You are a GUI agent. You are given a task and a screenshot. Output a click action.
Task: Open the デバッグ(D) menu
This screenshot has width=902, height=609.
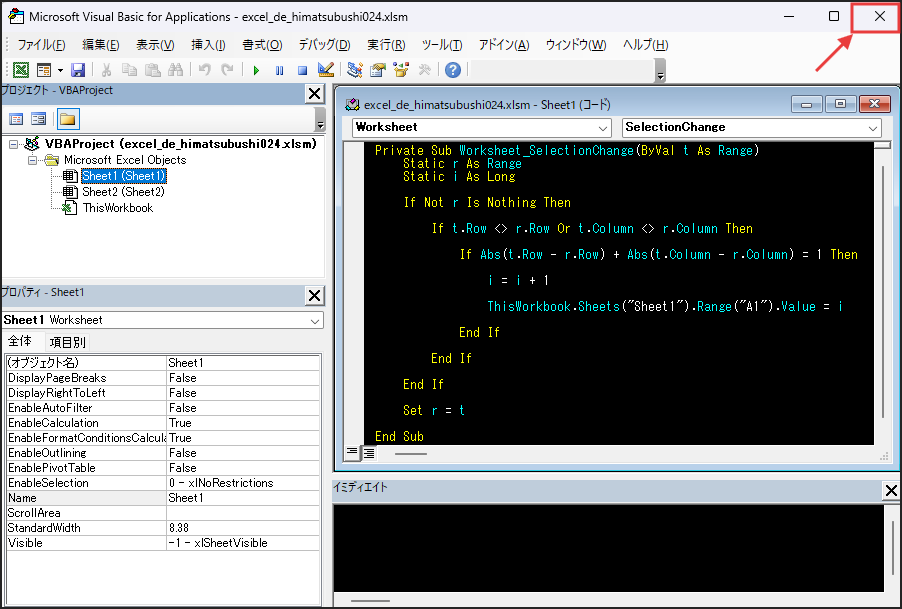pos(324,45)
